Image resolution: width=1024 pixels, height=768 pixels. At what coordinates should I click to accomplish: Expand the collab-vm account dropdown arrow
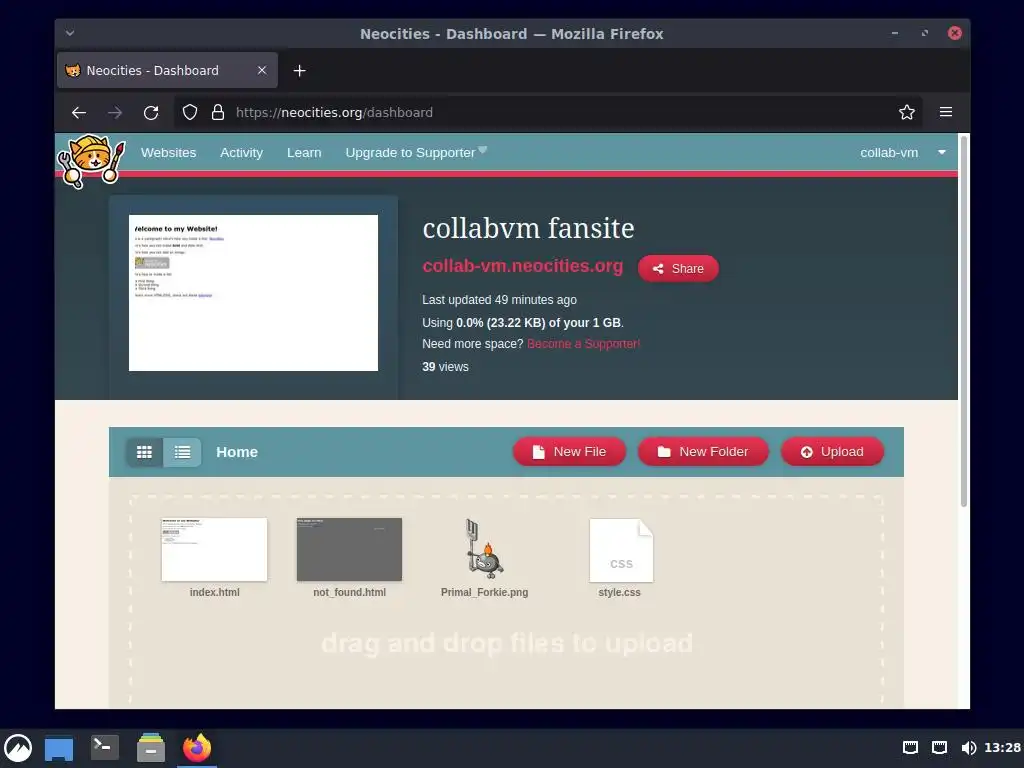click(942, 152)
